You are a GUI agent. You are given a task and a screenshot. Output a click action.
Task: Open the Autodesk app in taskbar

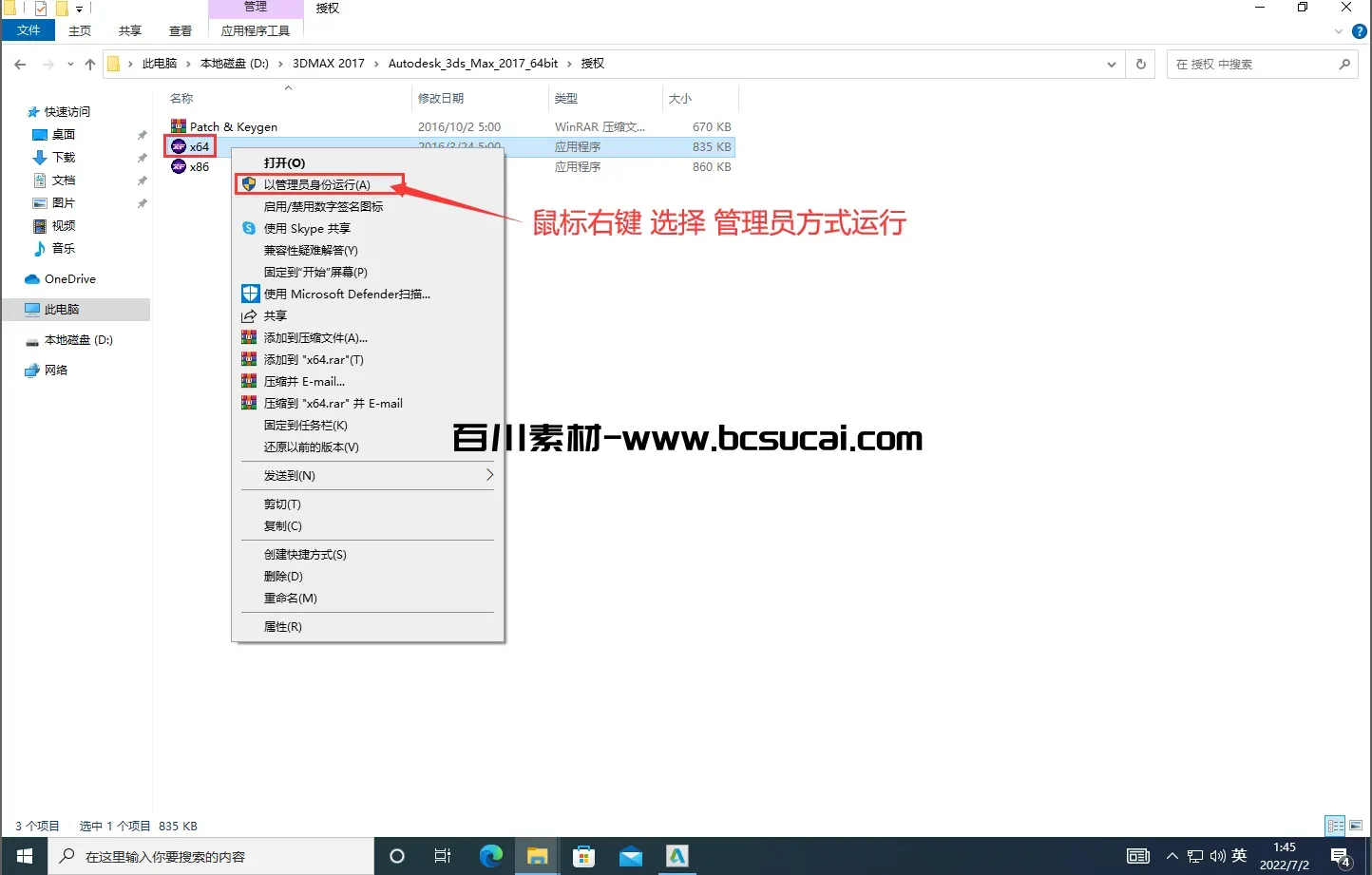click(x=676, y=856)
